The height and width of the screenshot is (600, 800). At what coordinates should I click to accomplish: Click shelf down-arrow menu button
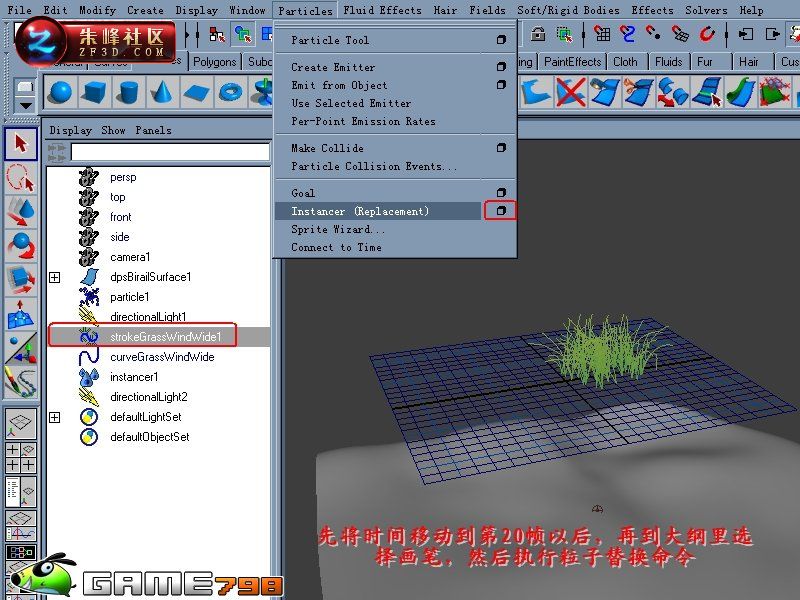(x=25, y=106)
